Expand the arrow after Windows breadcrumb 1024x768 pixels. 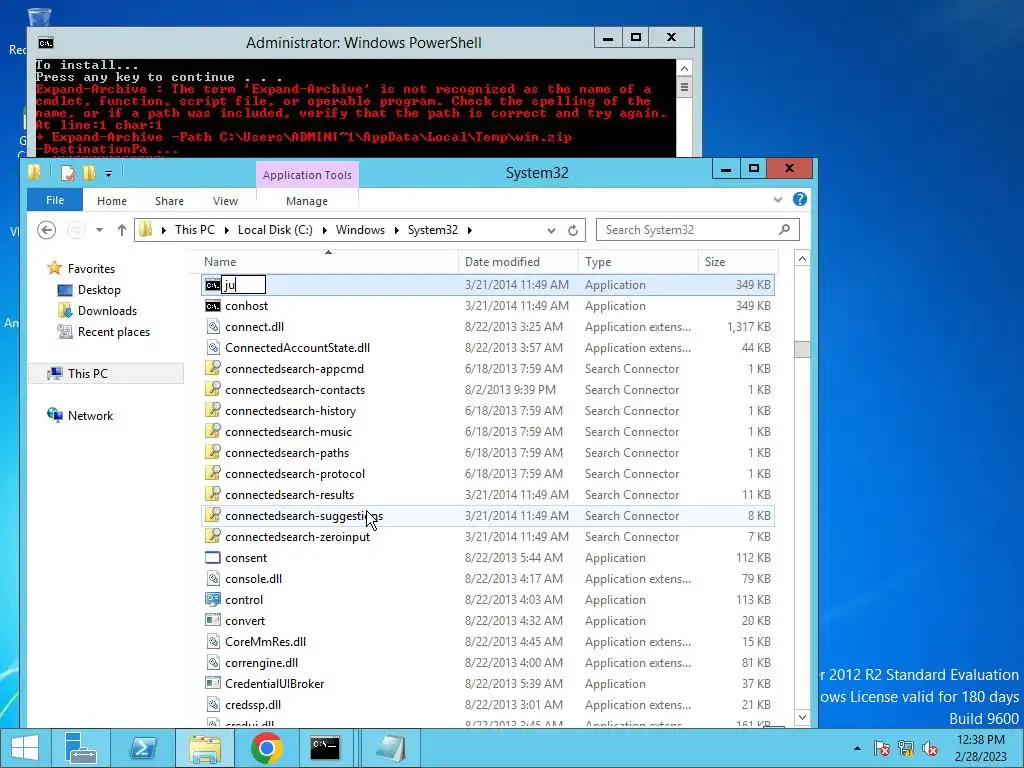(x=396, y=230)
